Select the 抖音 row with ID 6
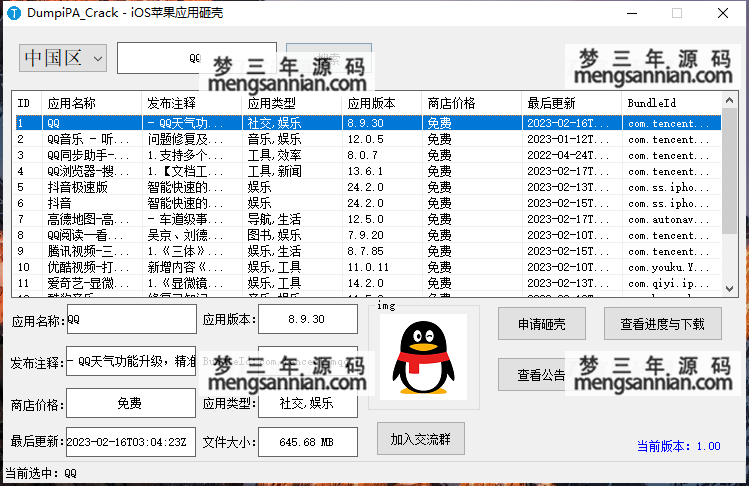The width and height of the screenshot is (749, 486). [368, 203]
